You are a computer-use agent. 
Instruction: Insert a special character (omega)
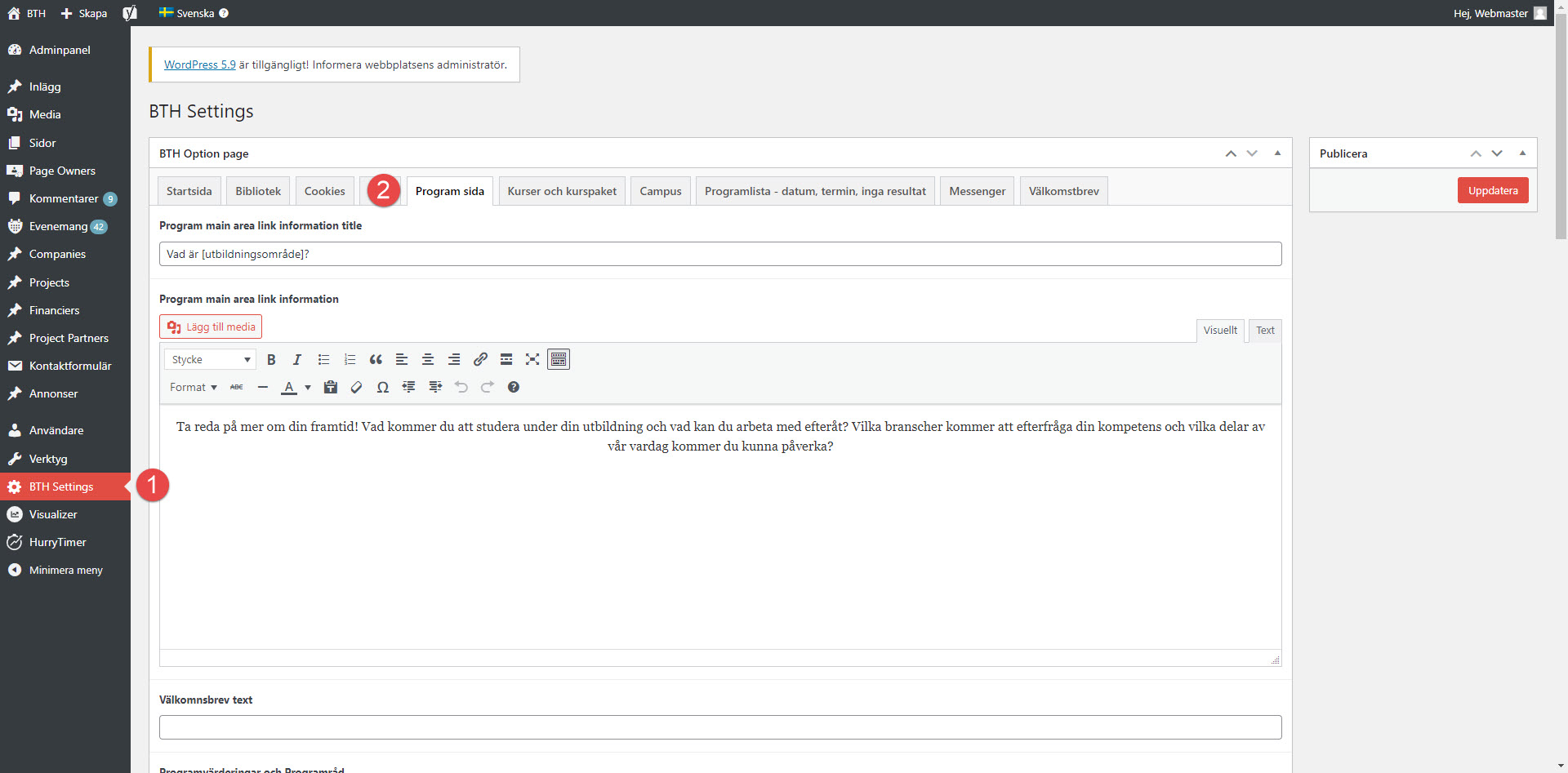click(383, 387)
